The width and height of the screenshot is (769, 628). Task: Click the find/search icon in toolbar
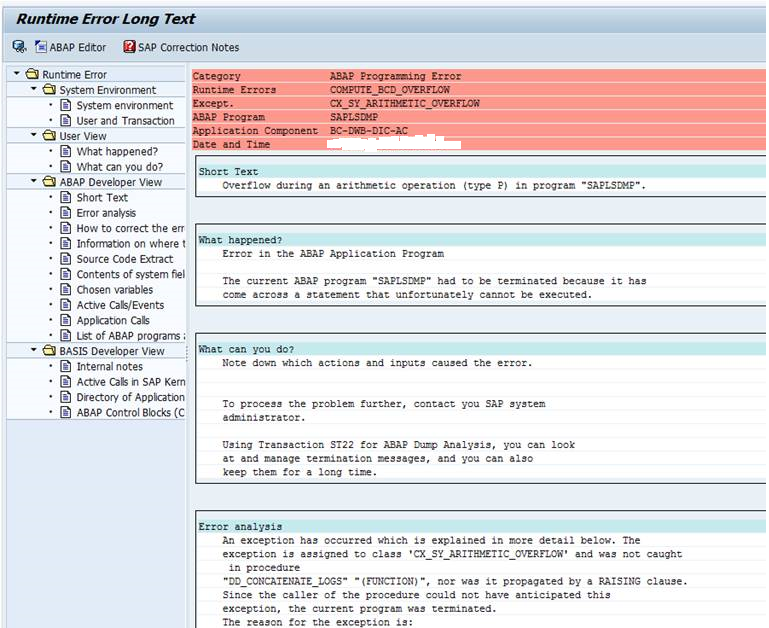coord(20,47)
